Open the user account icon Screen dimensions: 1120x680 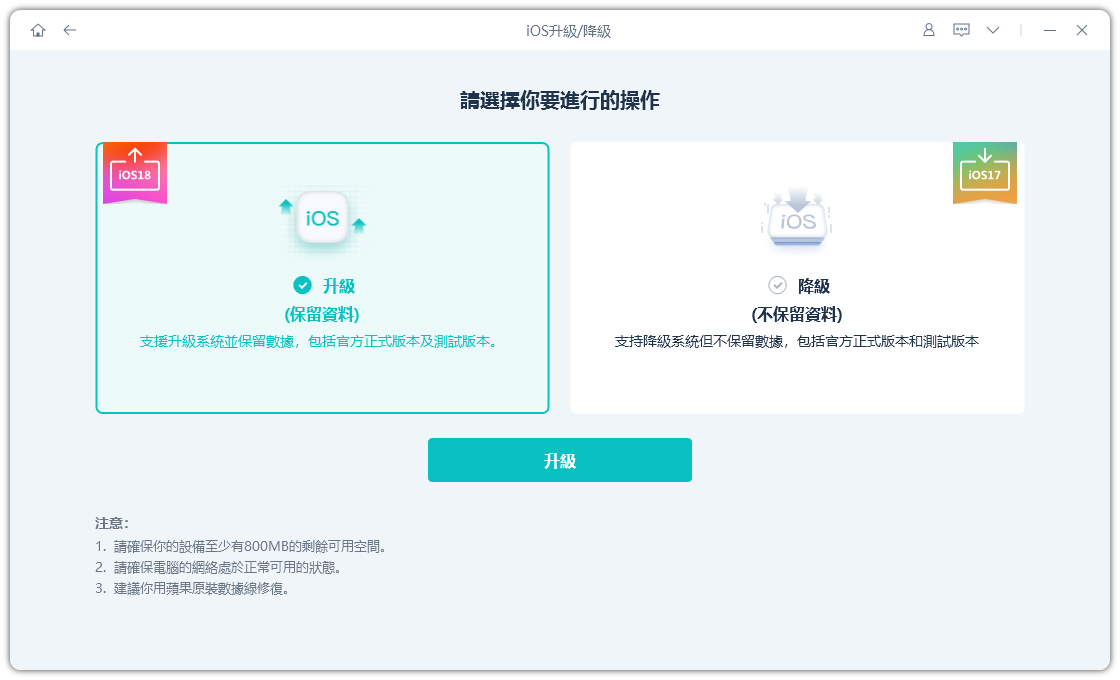929,30
